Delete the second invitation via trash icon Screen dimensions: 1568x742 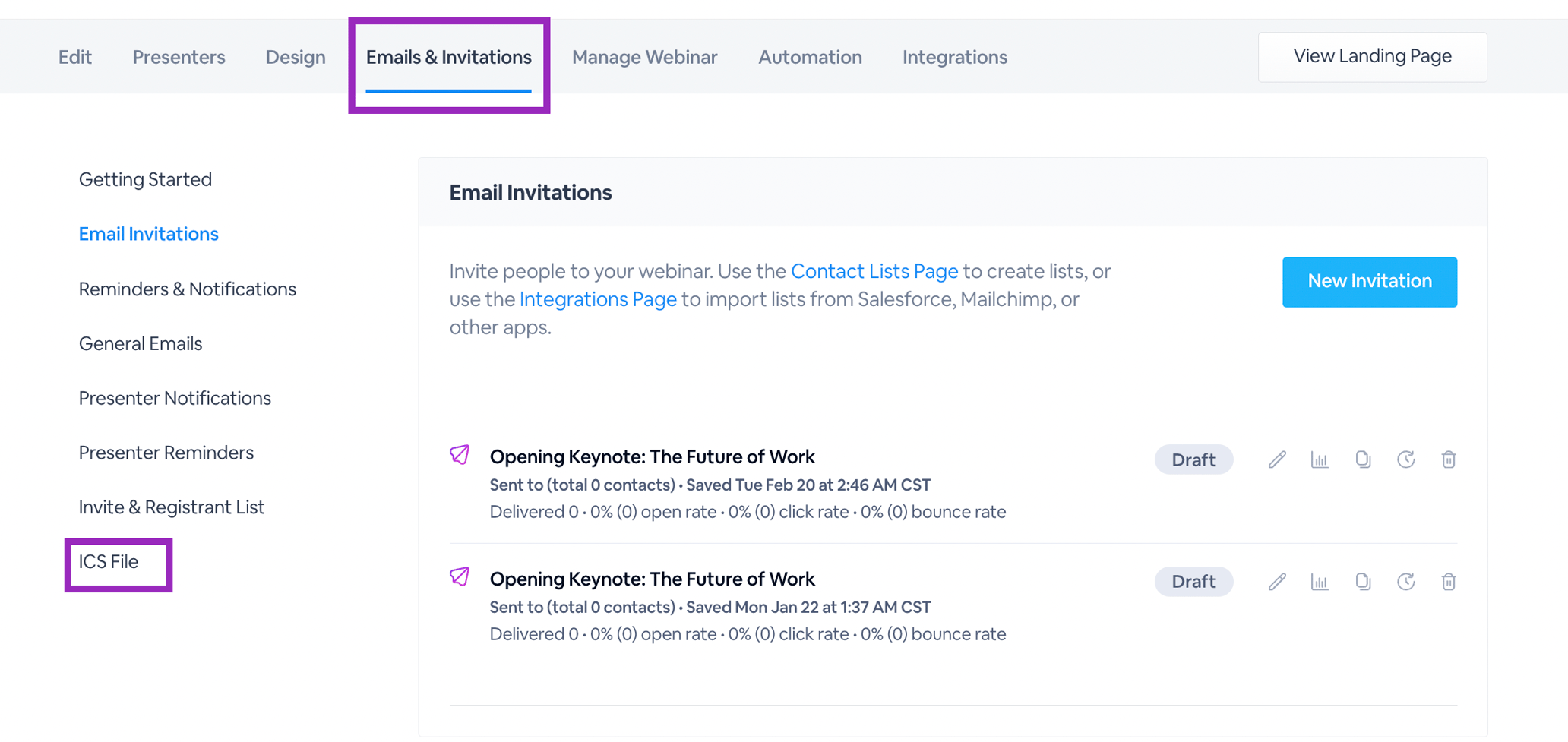point(1449,582)
